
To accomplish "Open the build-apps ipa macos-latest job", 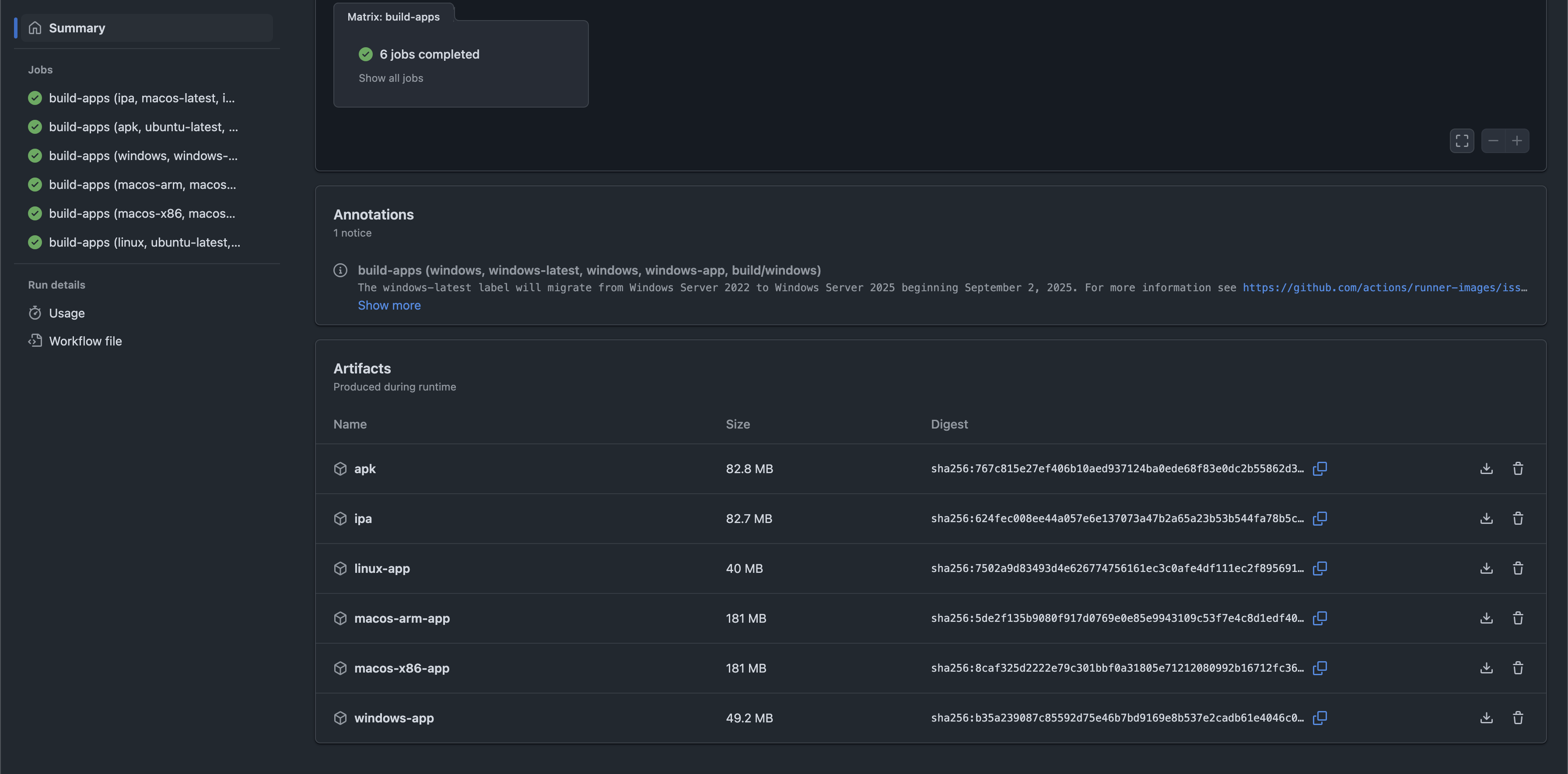I will pyautogui.click(x=141, y=98).
